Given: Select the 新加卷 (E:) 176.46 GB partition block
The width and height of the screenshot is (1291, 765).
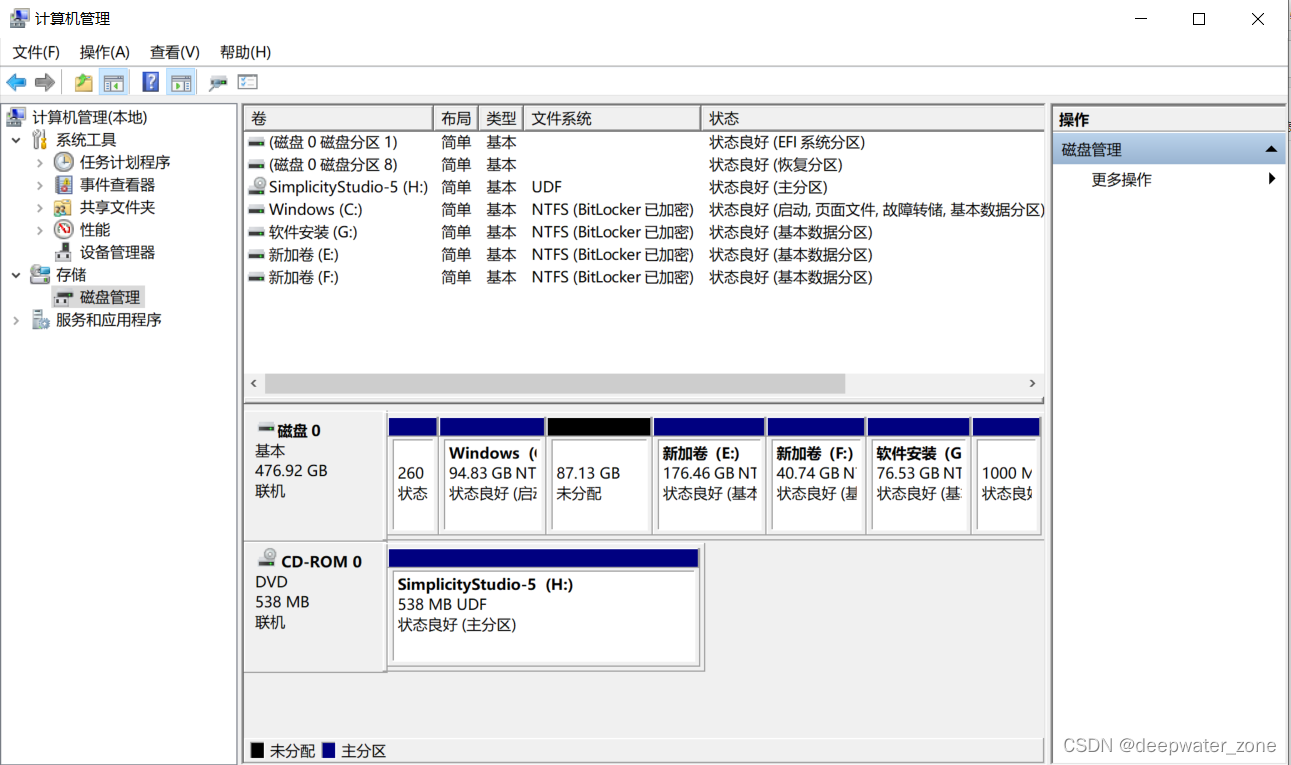Looking at the screenshot, I should 709,476.
